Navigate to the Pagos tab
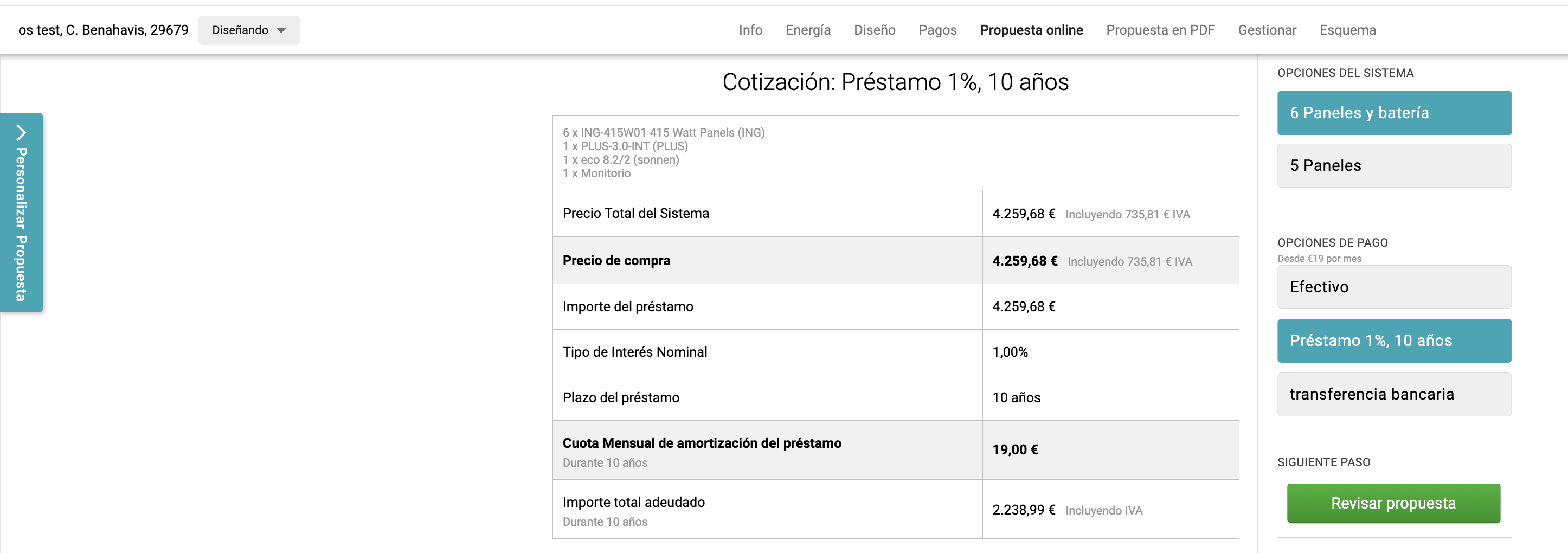This screenshot has width=1568, height=553. 937,30
